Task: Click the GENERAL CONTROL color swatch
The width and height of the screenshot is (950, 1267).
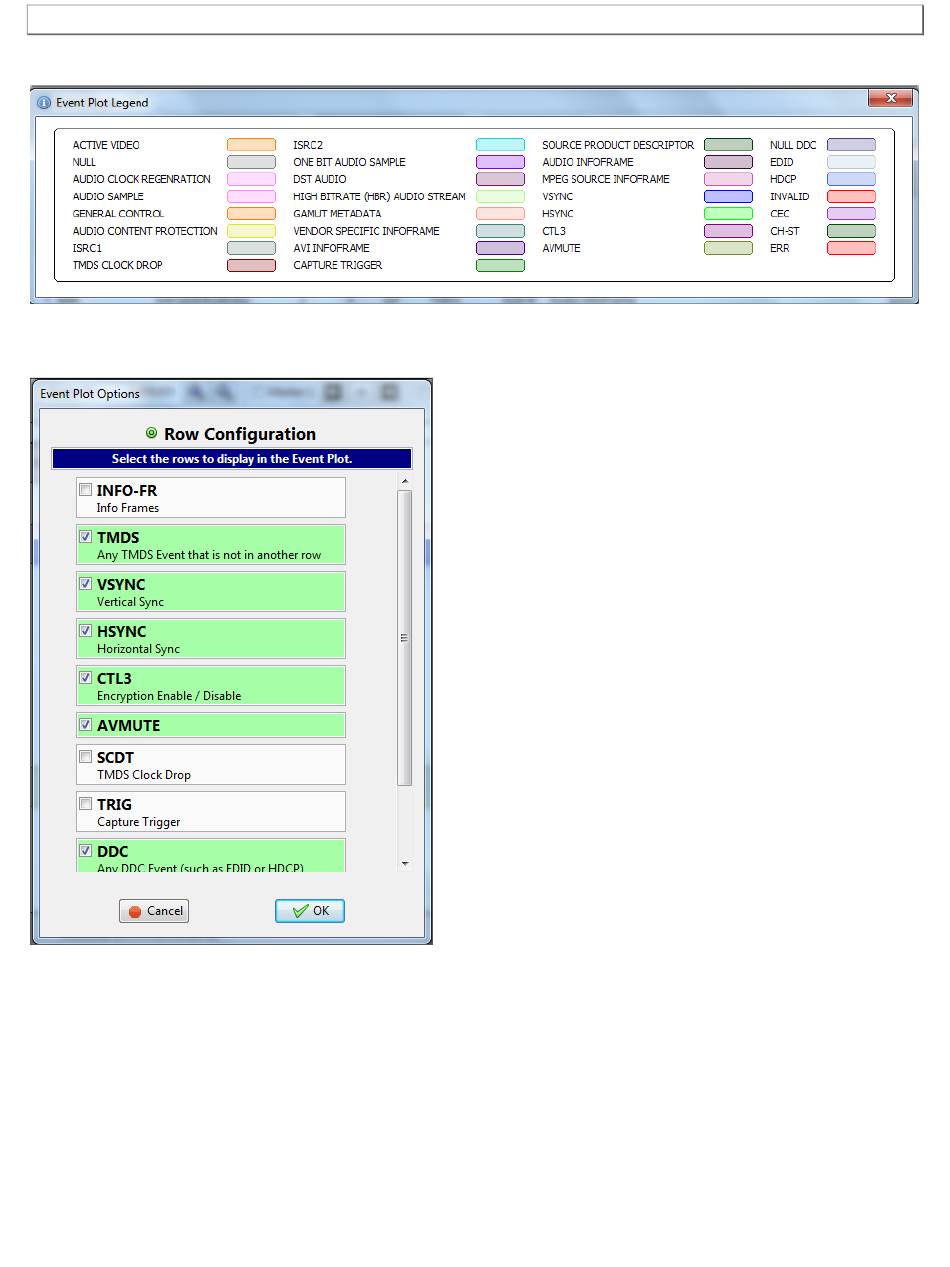Action: tap(251, 214)
